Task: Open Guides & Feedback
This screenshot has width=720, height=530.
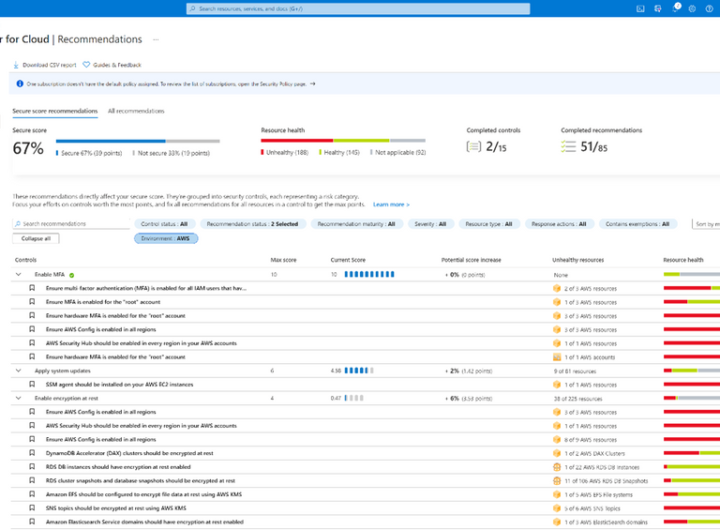Action: coord(112,65)
